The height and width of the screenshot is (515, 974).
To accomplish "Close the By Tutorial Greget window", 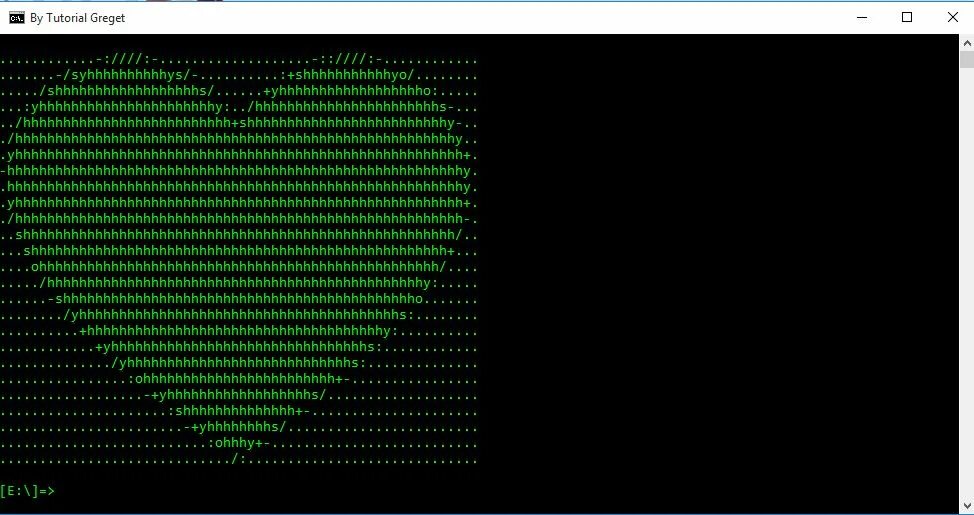I will tap(952, 17).
